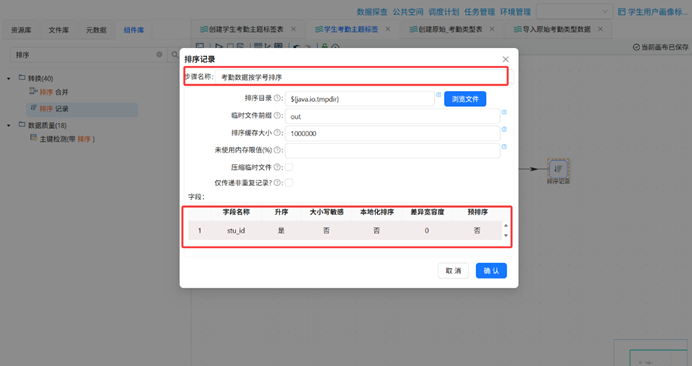
Task: Click help icon beside 排序缓存大小 label
Action: (x=277, y=133)
